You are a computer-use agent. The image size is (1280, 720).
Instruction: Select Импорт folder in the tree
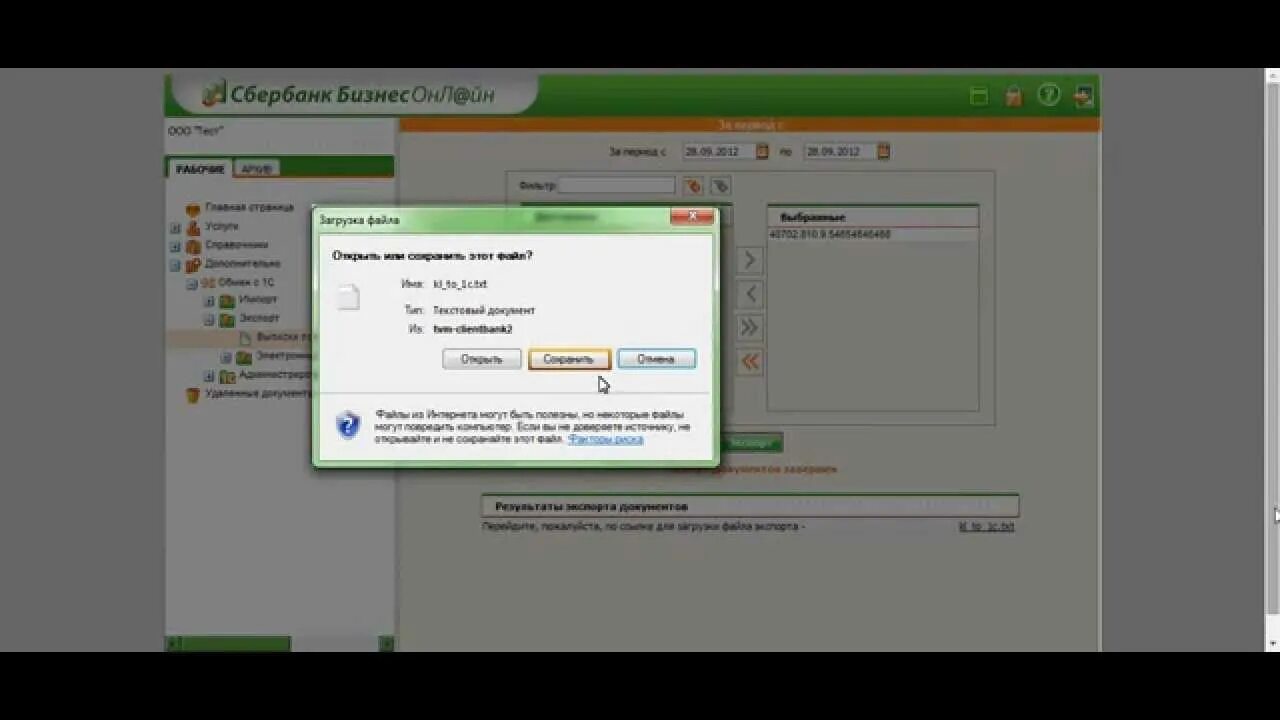pos(258,299)
